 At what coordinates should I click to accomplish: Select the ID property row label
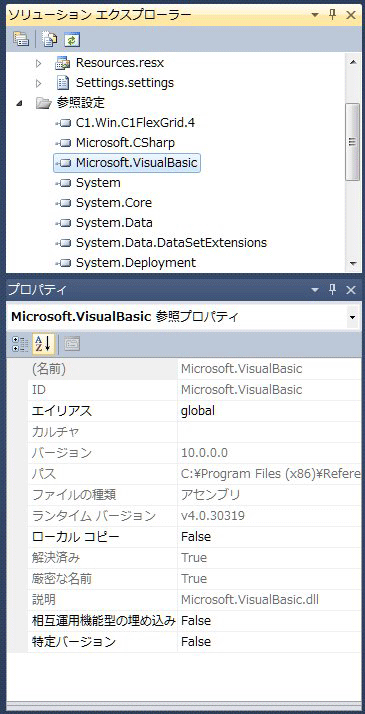click(39, 390)
